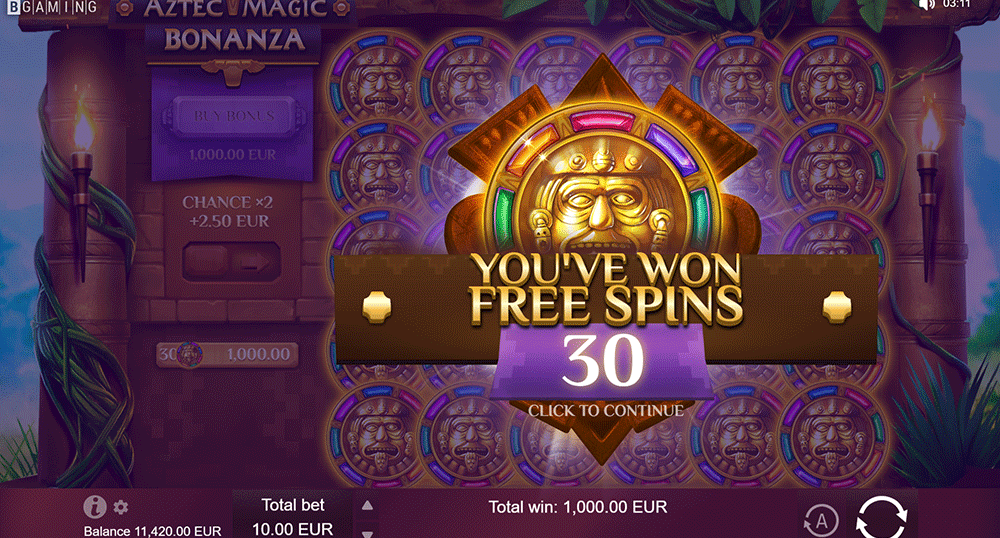Start autoplay with the A icon
Viewport: 1000px width, 538px height.
pyautogui.click(x=821, y=521)
